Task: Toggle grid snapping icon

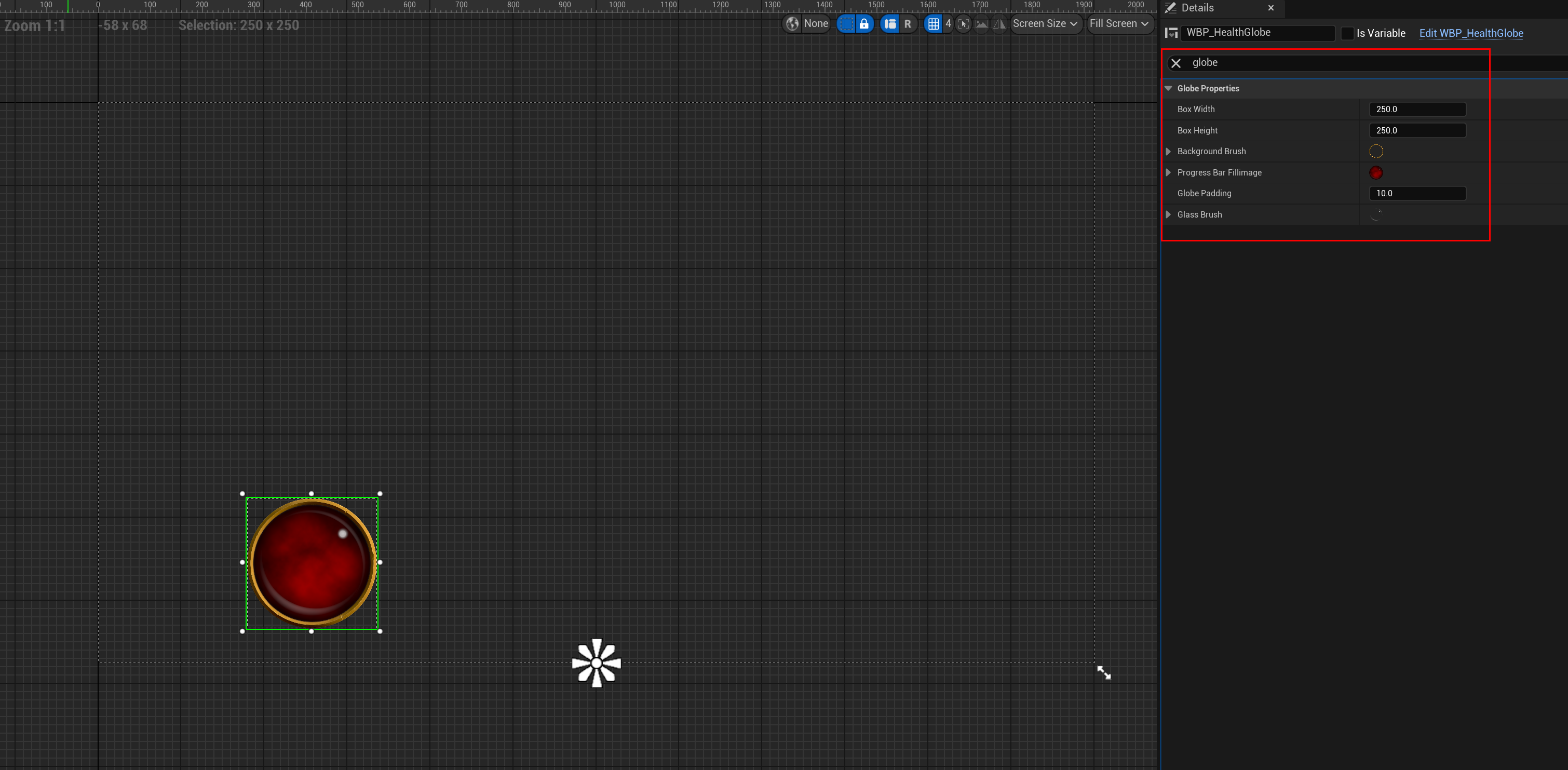Action: (933, 24)
